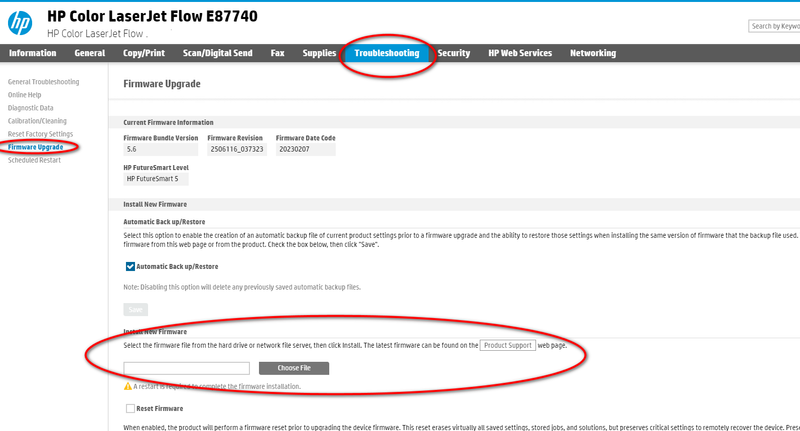This screenshot has width=800, height=431.
Task: Click the Save button
Action: [136, 310]
